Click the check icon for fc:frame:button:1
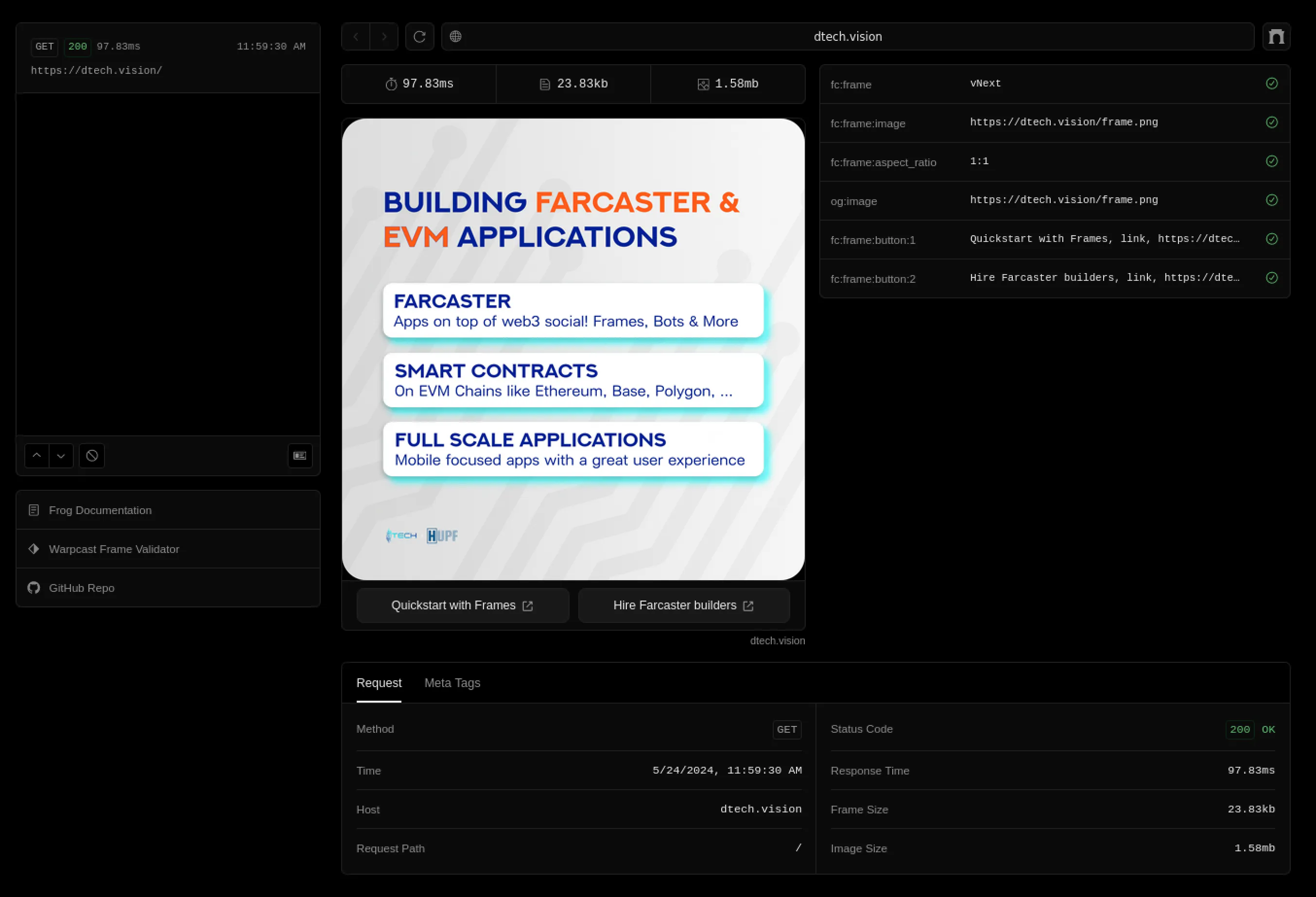Image resolution: width=1316 pixels, height=897 pixels. (1272, 239)
